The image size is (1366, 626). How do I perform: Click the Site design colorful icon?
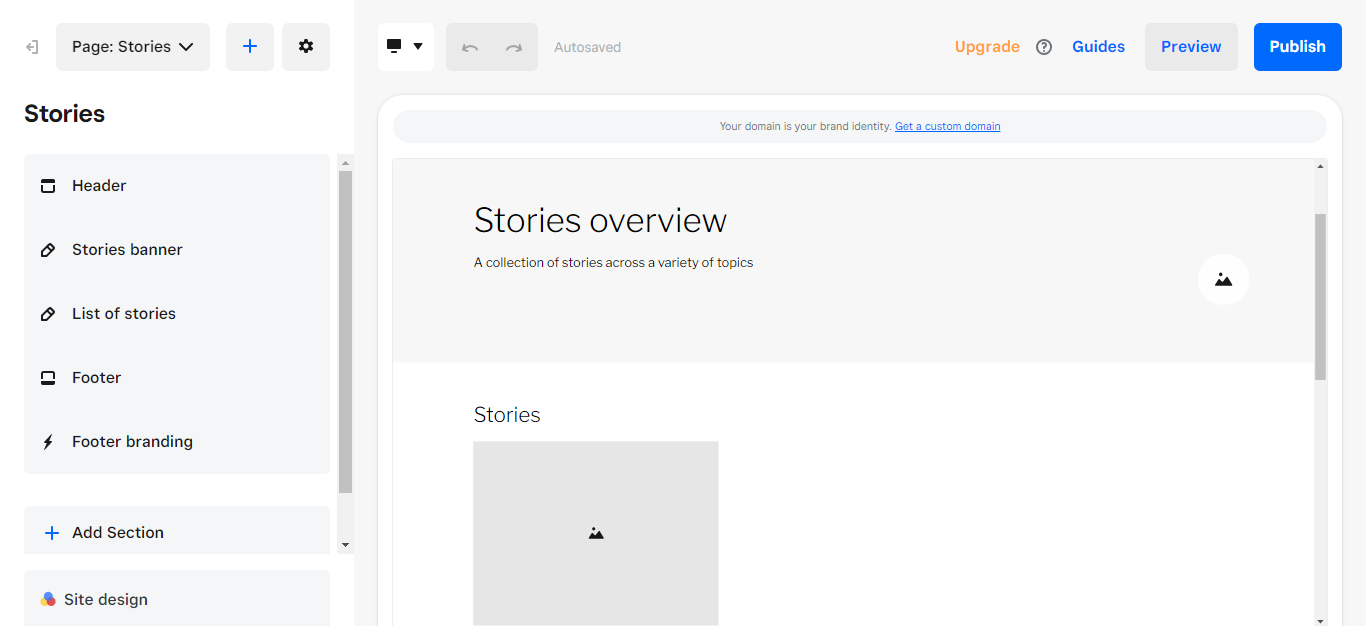[x=48, y=599]
